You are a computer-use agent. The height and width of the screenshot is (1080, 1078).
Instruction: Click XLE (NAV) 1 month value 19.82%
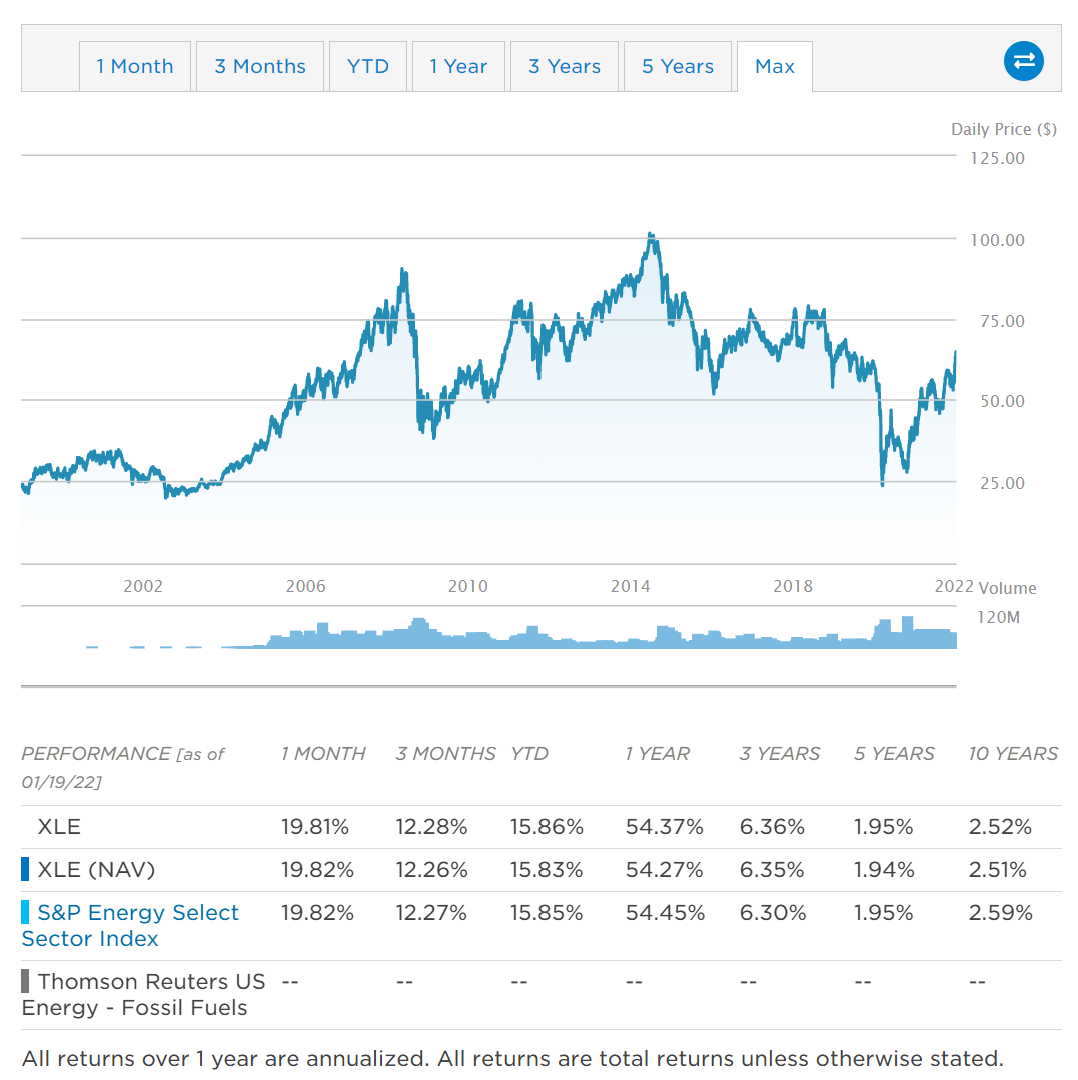(317, 870)
